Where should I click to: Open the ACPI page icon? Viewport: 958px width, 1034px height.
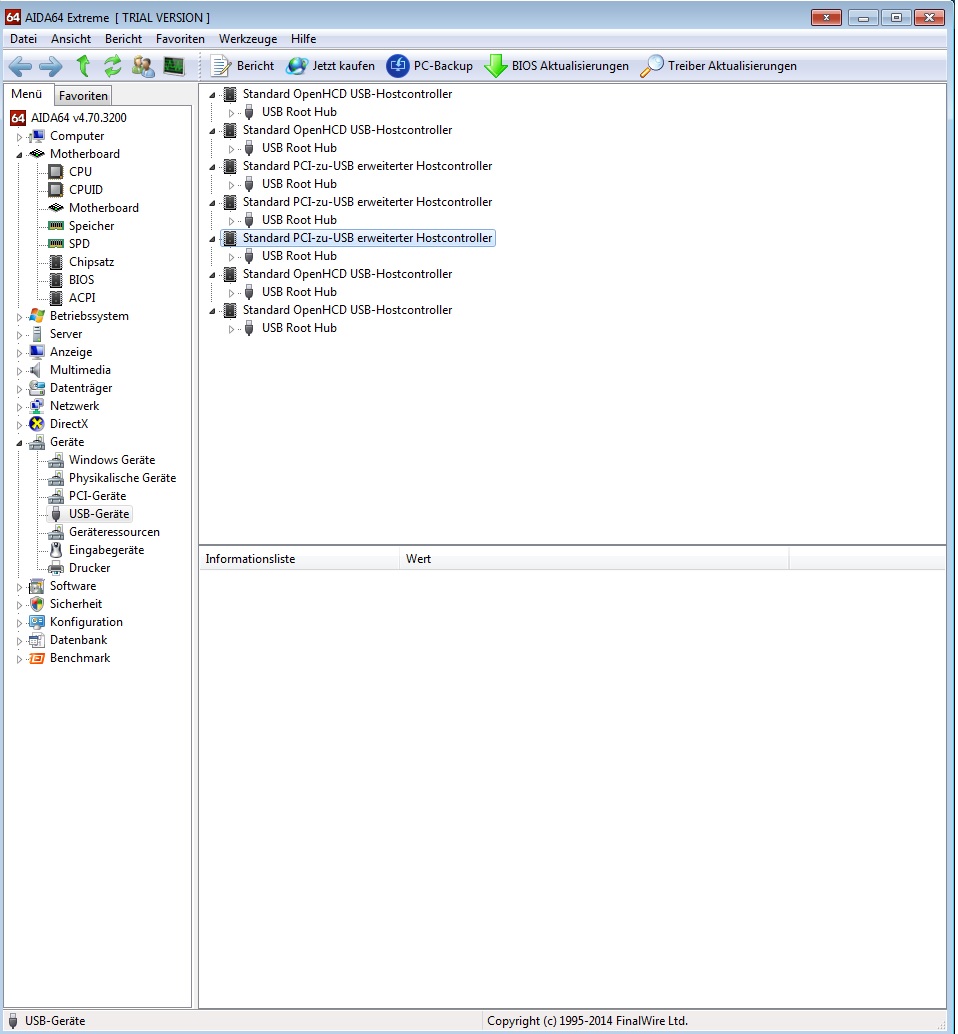(57, 298)
